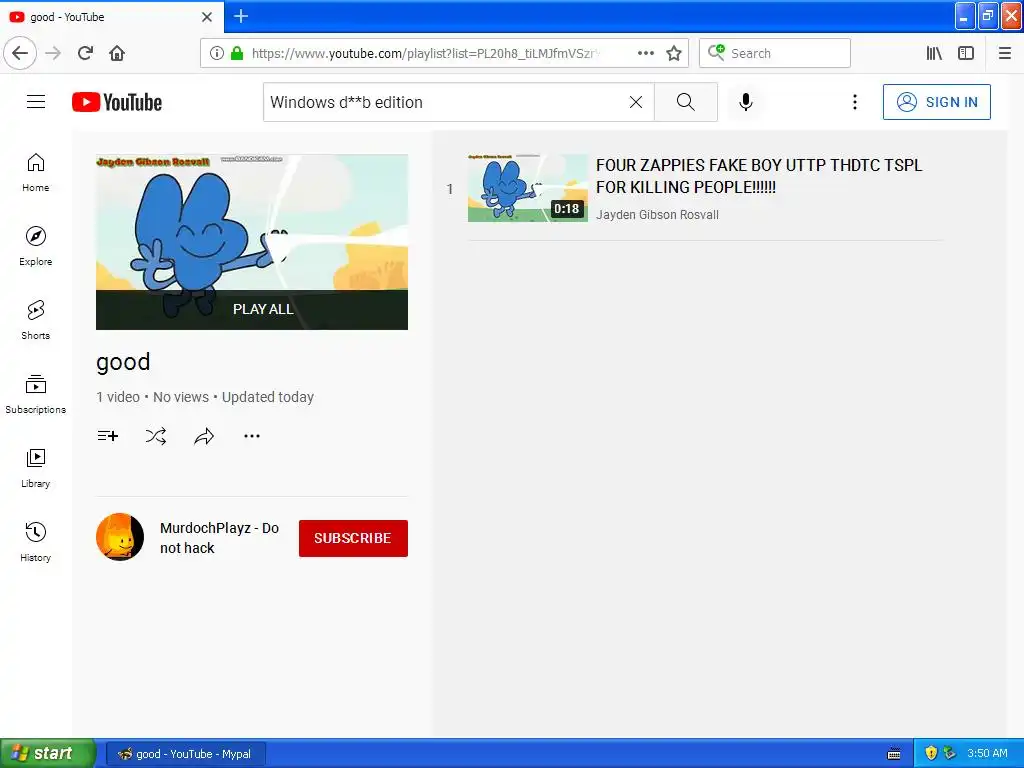Shuffle play the playlist
1024x768 pixels.
pos(155,436)
